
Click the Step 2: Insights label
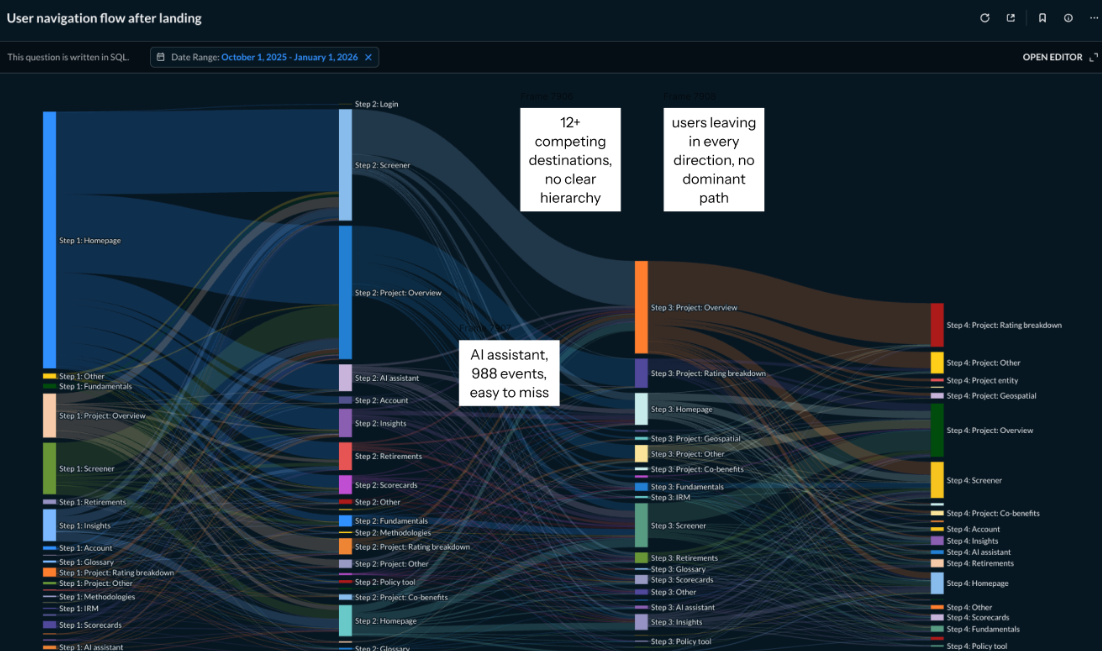click(x=380, y=423)
